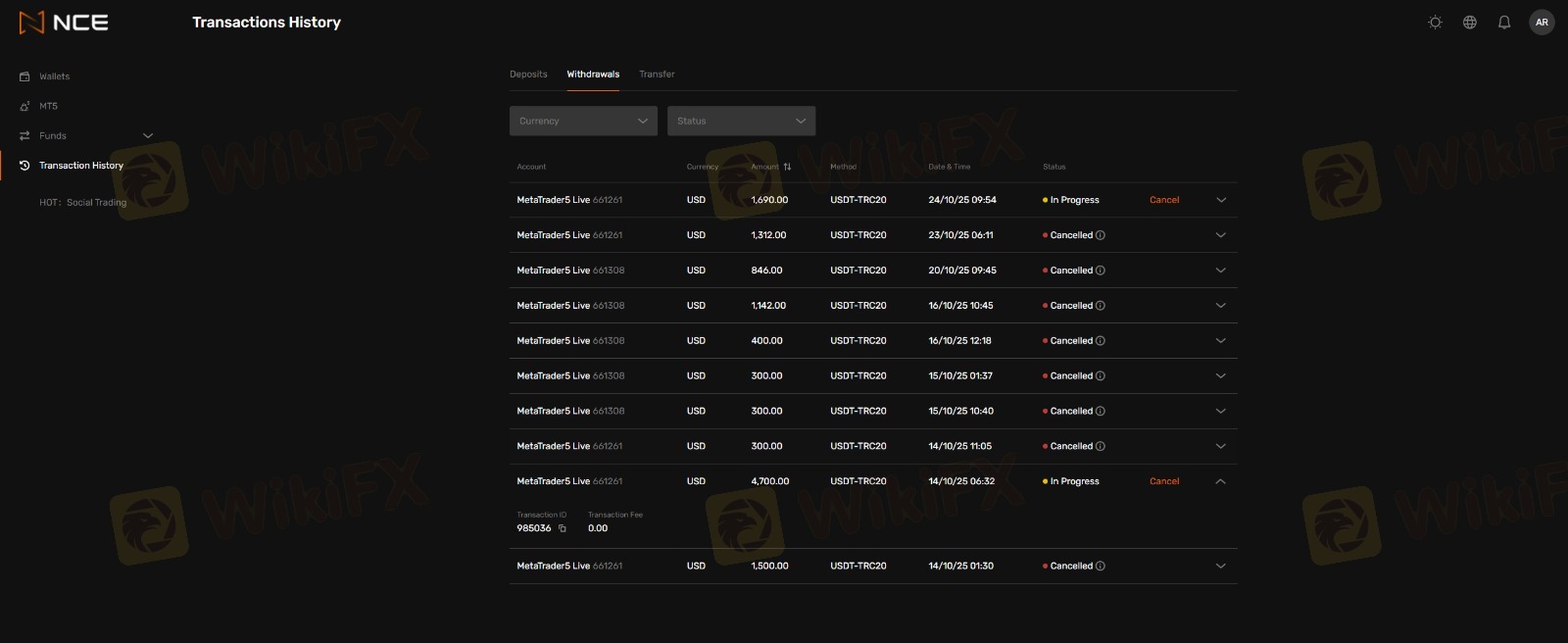Open the language globe icon
Screen dimensions: 1568x643
click(x=1469, y=23)
